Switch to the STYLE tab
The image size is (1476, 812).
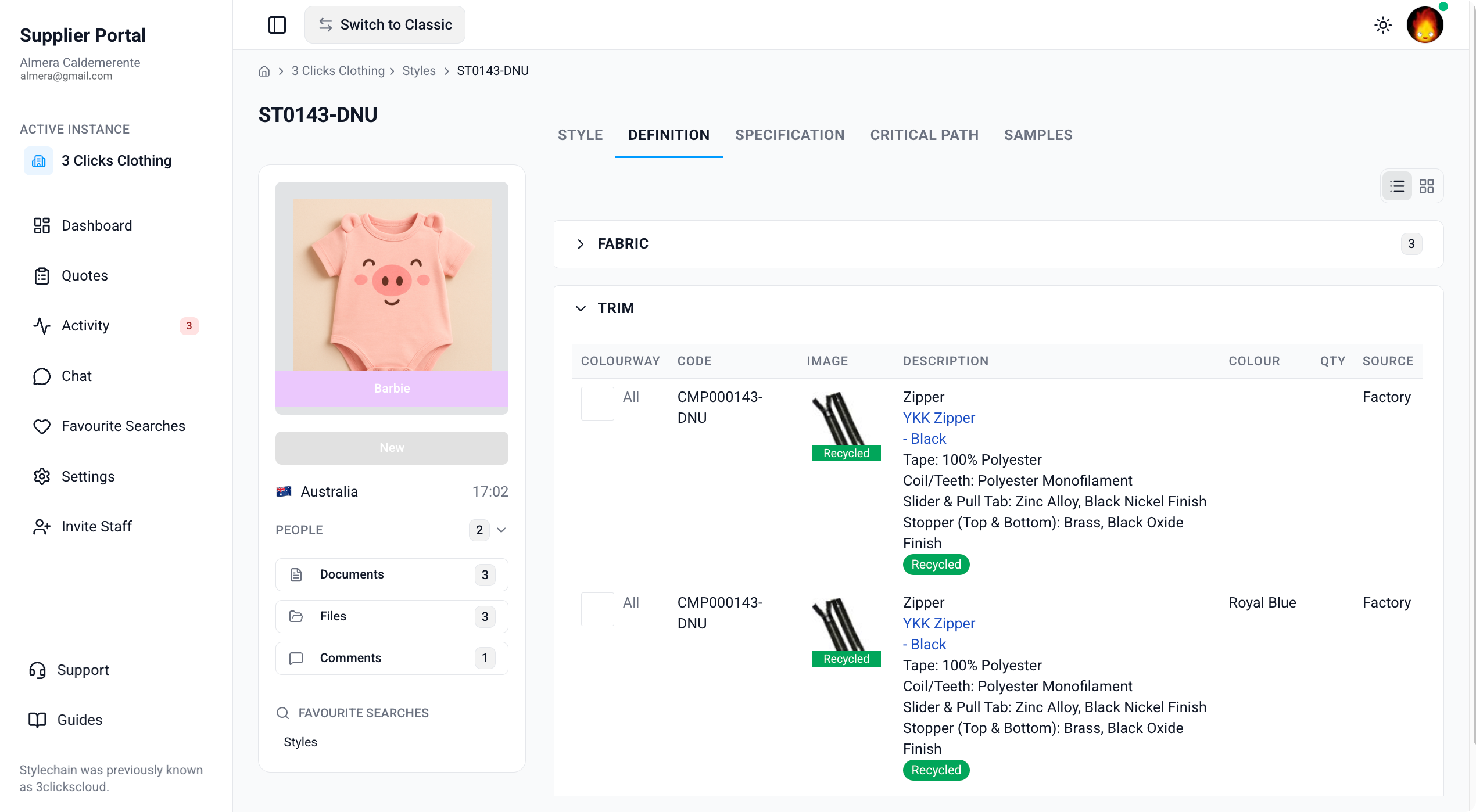(x=580, y=135)
